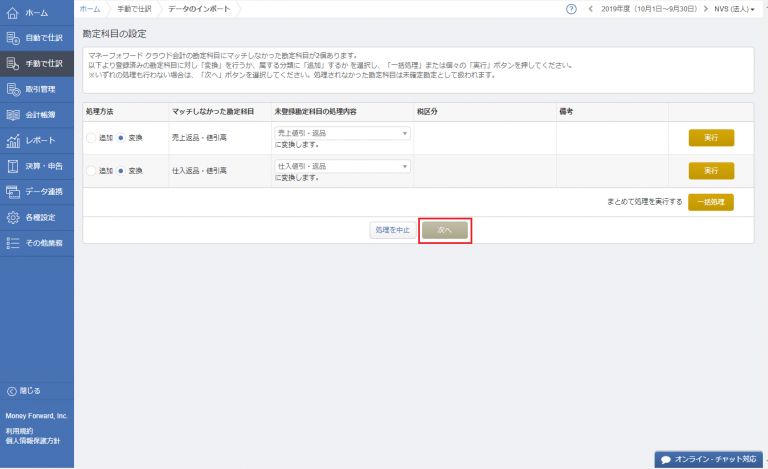Open the 各種設定 gear icon
Viewport: 768px width, 469px height.
coord(13,217)
